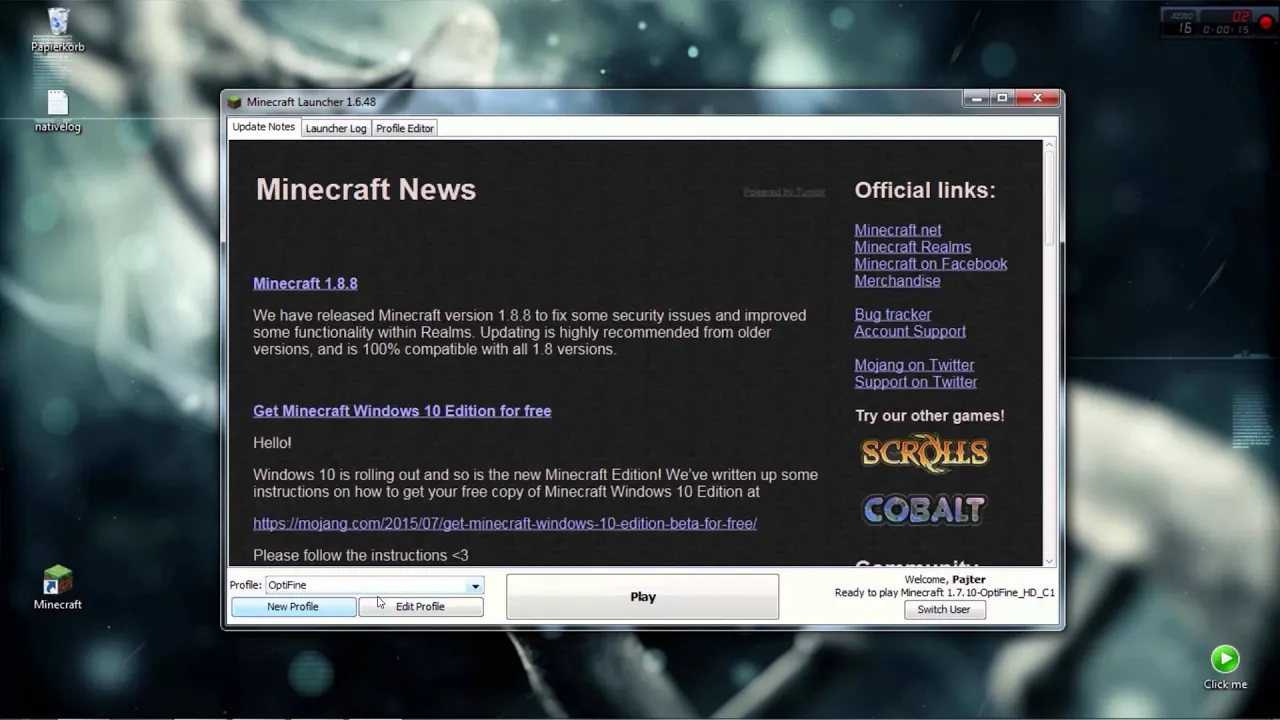
Task: Click the red recording indicator in overlay
Action: click(1266, 22)
